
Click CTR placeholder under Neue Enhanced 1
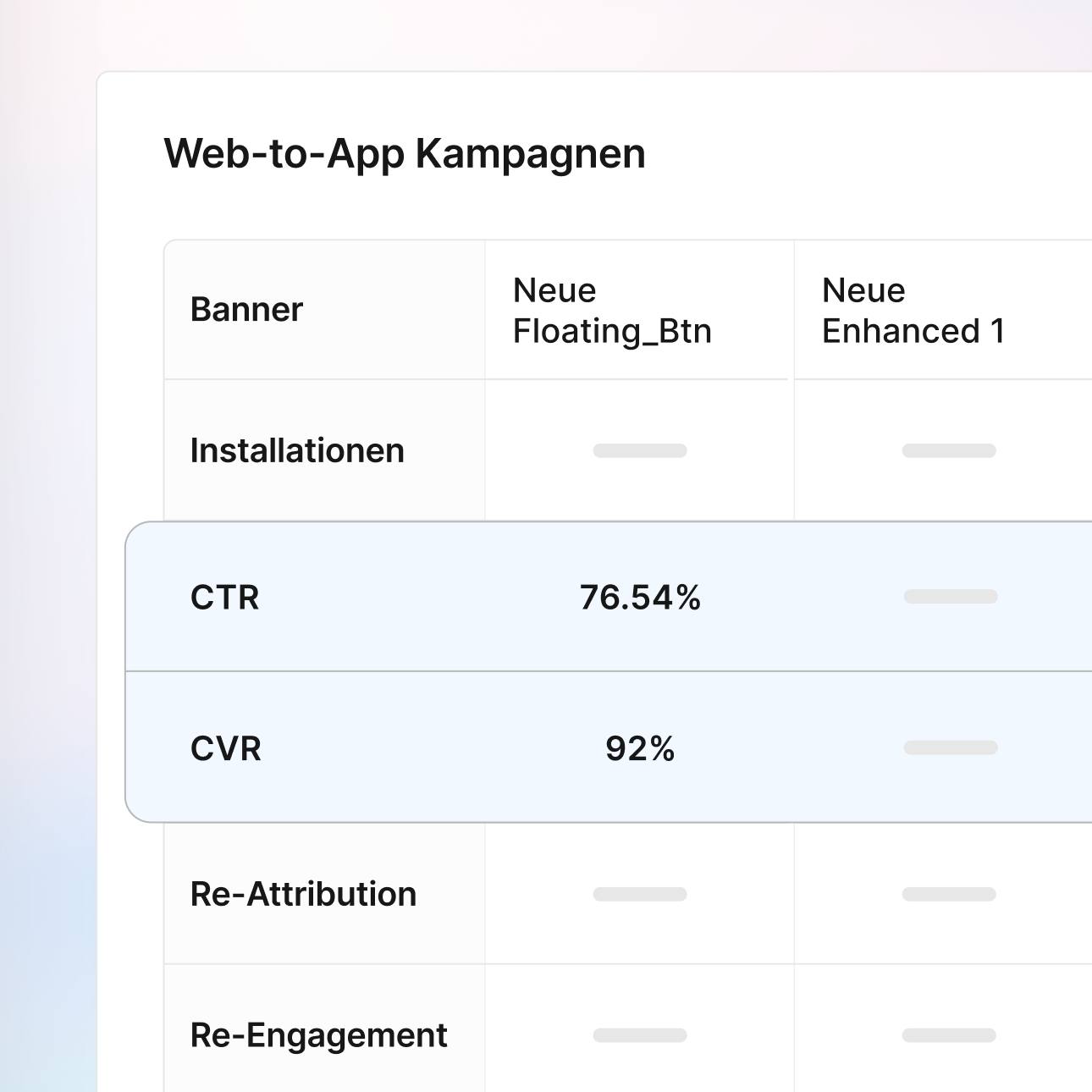tap(950, 597)
